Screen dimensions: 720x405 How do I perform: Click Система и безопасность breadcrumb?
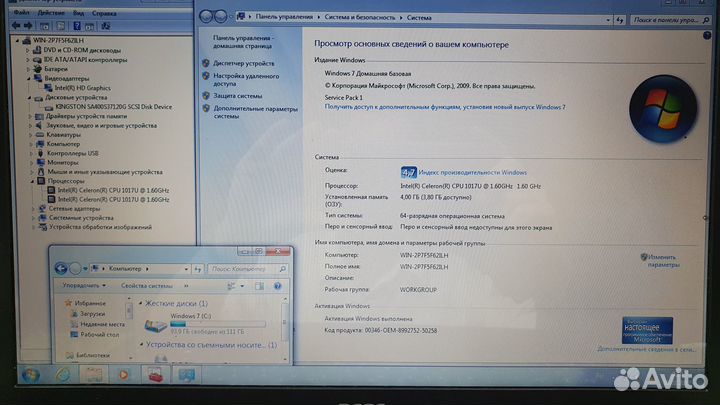pyautogui.click(x=360, y=17)
